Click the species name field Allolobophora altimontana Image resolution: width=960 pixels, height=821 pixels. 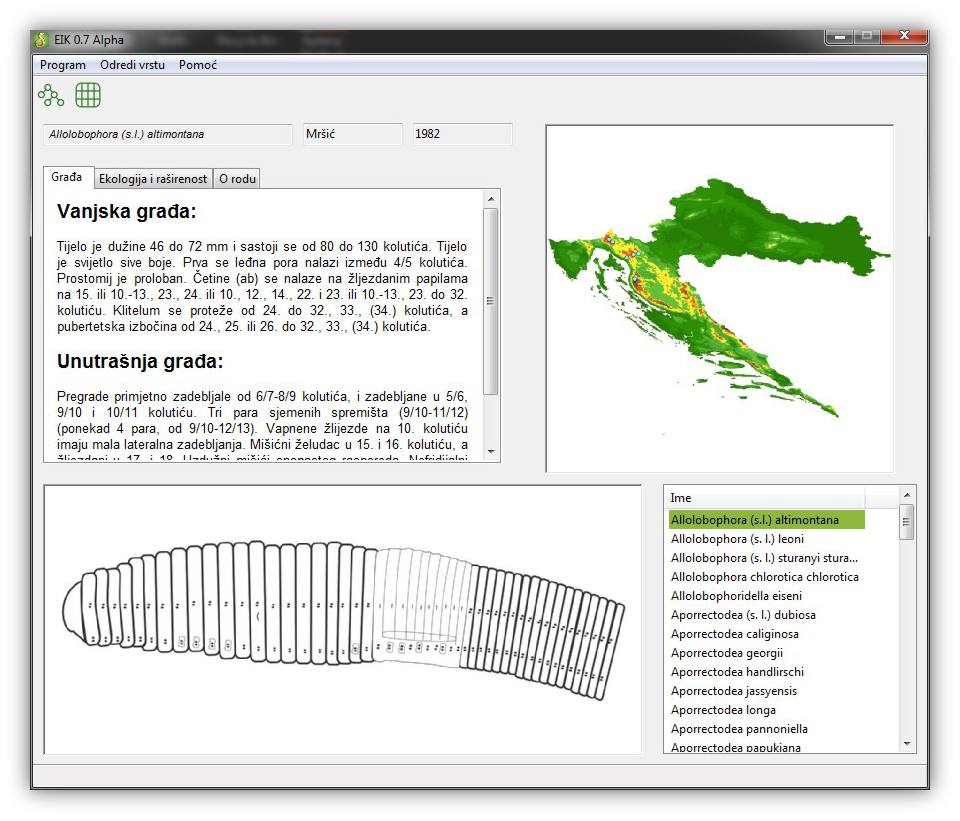pyautogui.click(x=167, y=134)
